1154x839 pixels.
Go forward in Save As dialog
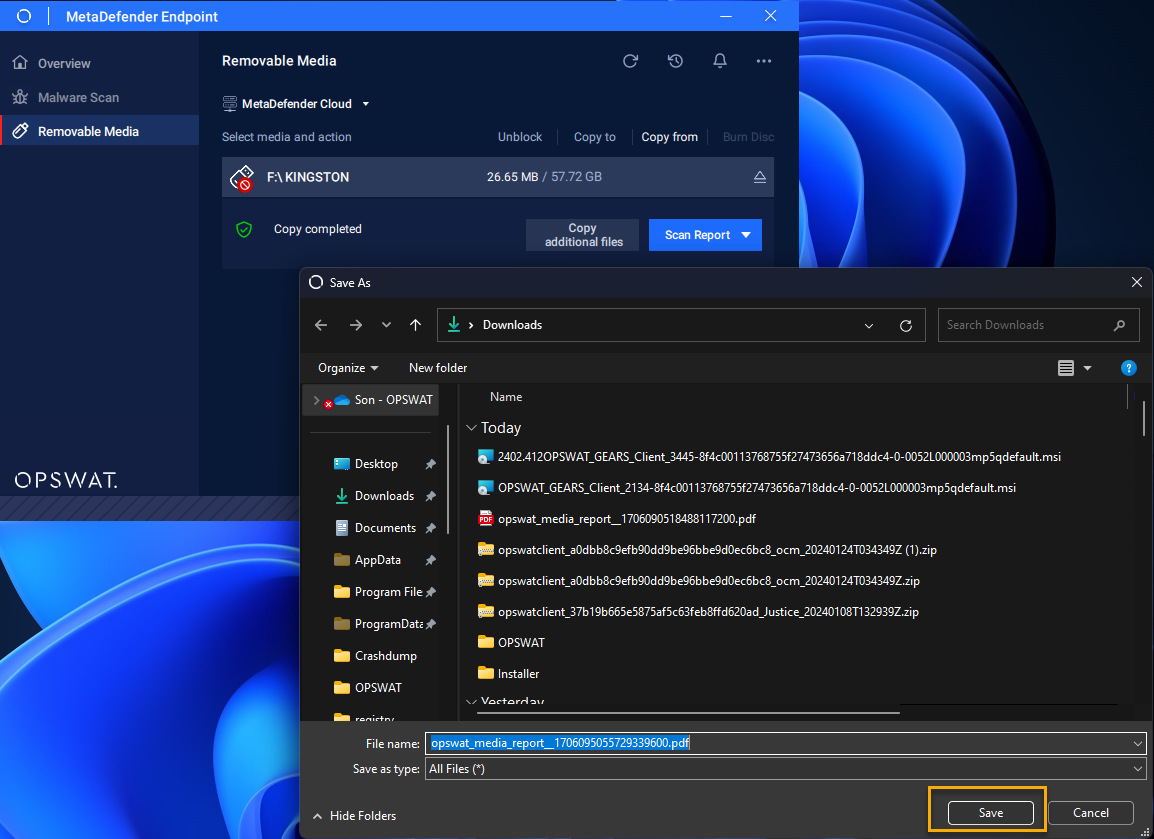(x=355, y=325)
